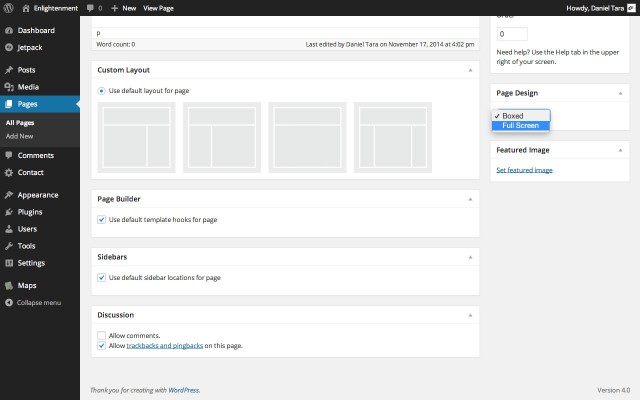The width and height of the screenshot is (640, 400).
Task: Click View Page in admin bar
Action: tap(158, 8)
